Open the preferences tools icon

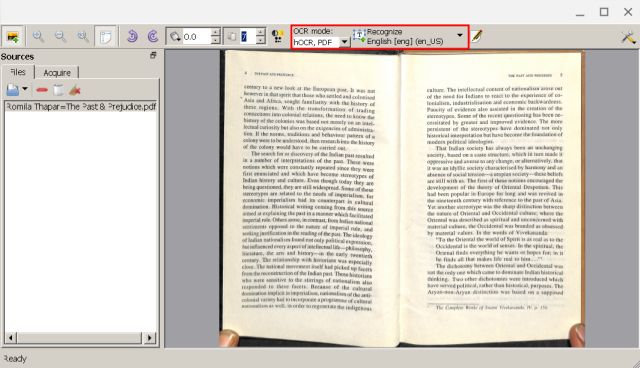(629, 37)
